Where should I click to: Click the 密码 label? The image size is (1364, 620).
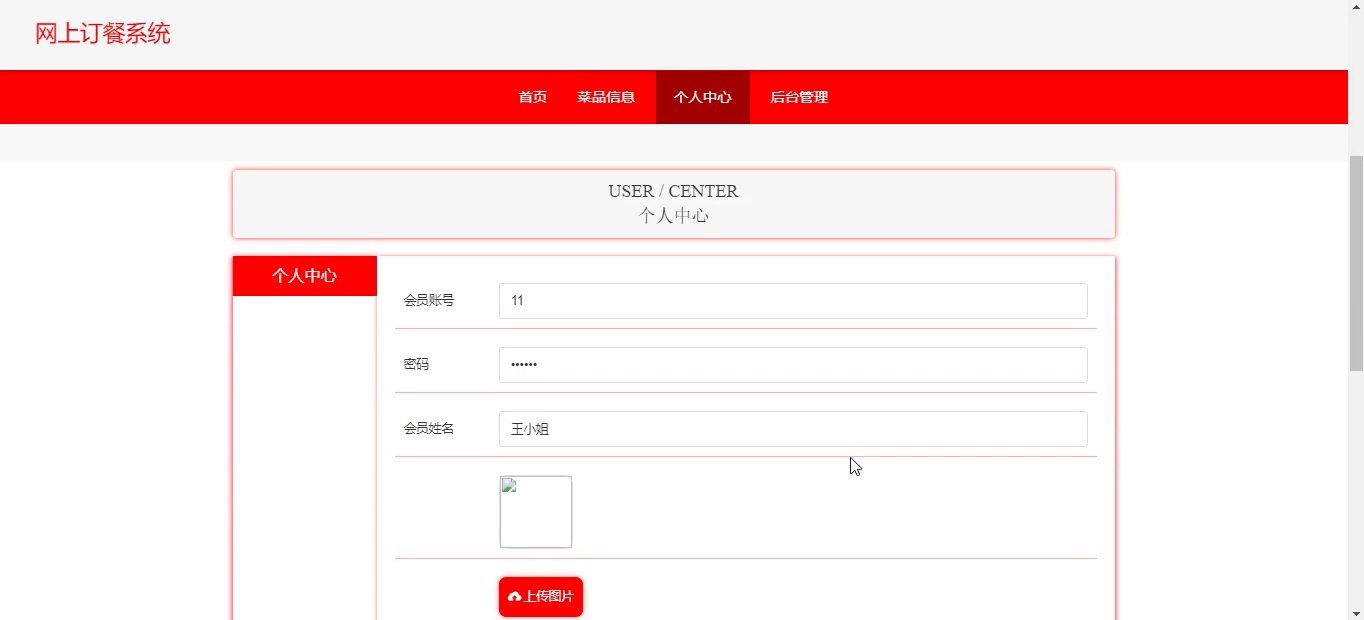pyautogui.click(x=416, y=364)
